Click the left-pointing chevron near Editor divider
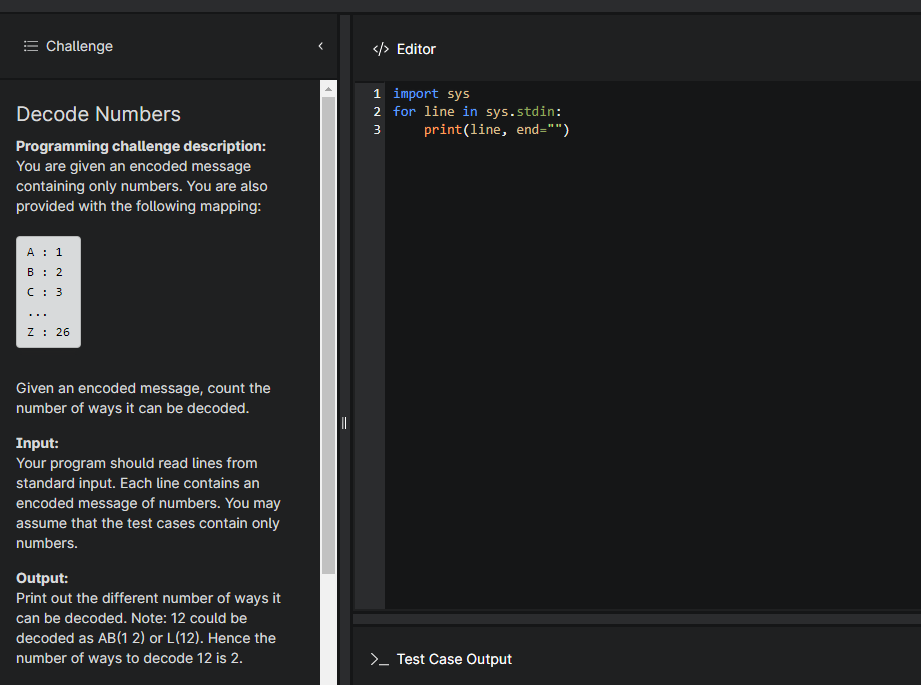The height and width of the screenshot is (685, 921). pos(320,45)
